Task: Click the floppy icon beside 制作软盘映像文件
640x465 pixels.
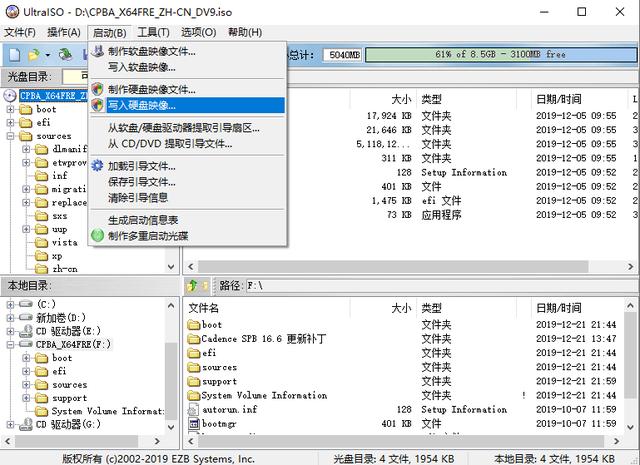Action: (x=97, y=51)
